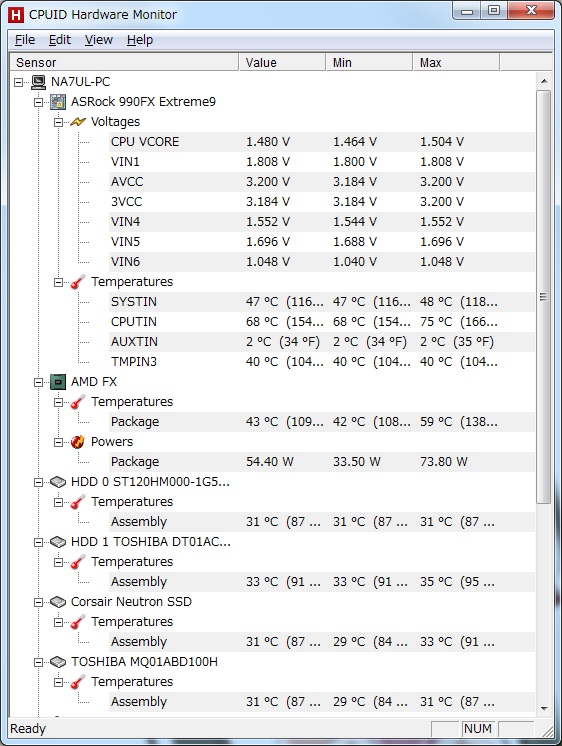Select the AVCC voltage row
The width and height of the screenshot is (562, 746).
pyautogui.click(x=322, y=182)
